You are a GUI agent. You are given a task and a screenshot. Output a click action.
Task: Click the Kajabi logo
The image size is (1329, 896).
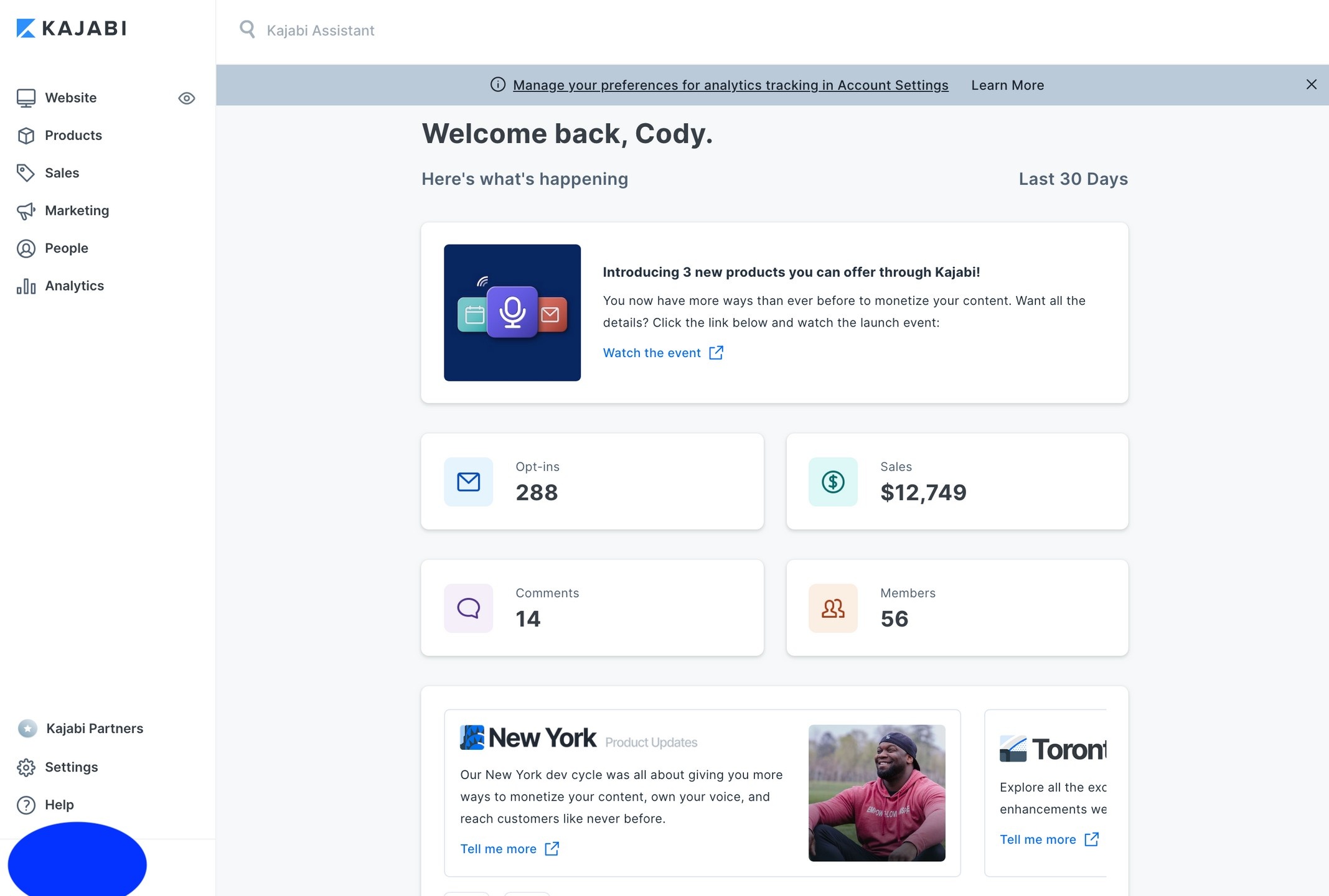coord(71,29)
